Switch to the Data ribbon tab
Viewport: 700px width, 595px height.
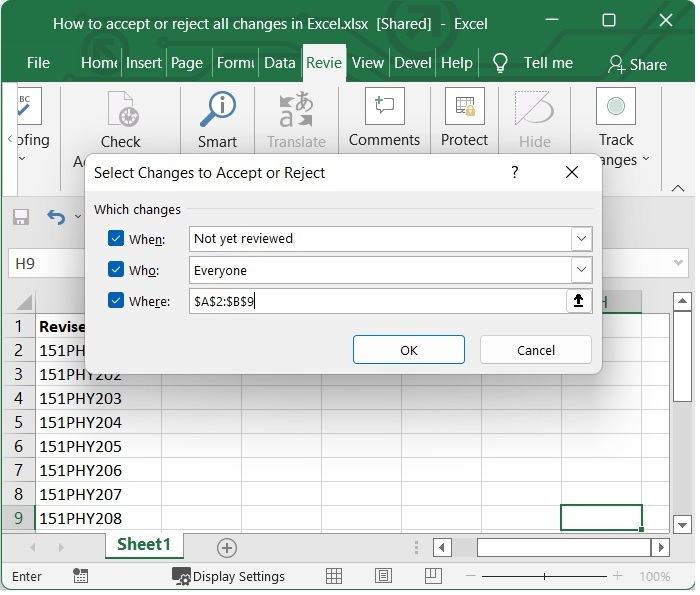click(x=279, y=63)
